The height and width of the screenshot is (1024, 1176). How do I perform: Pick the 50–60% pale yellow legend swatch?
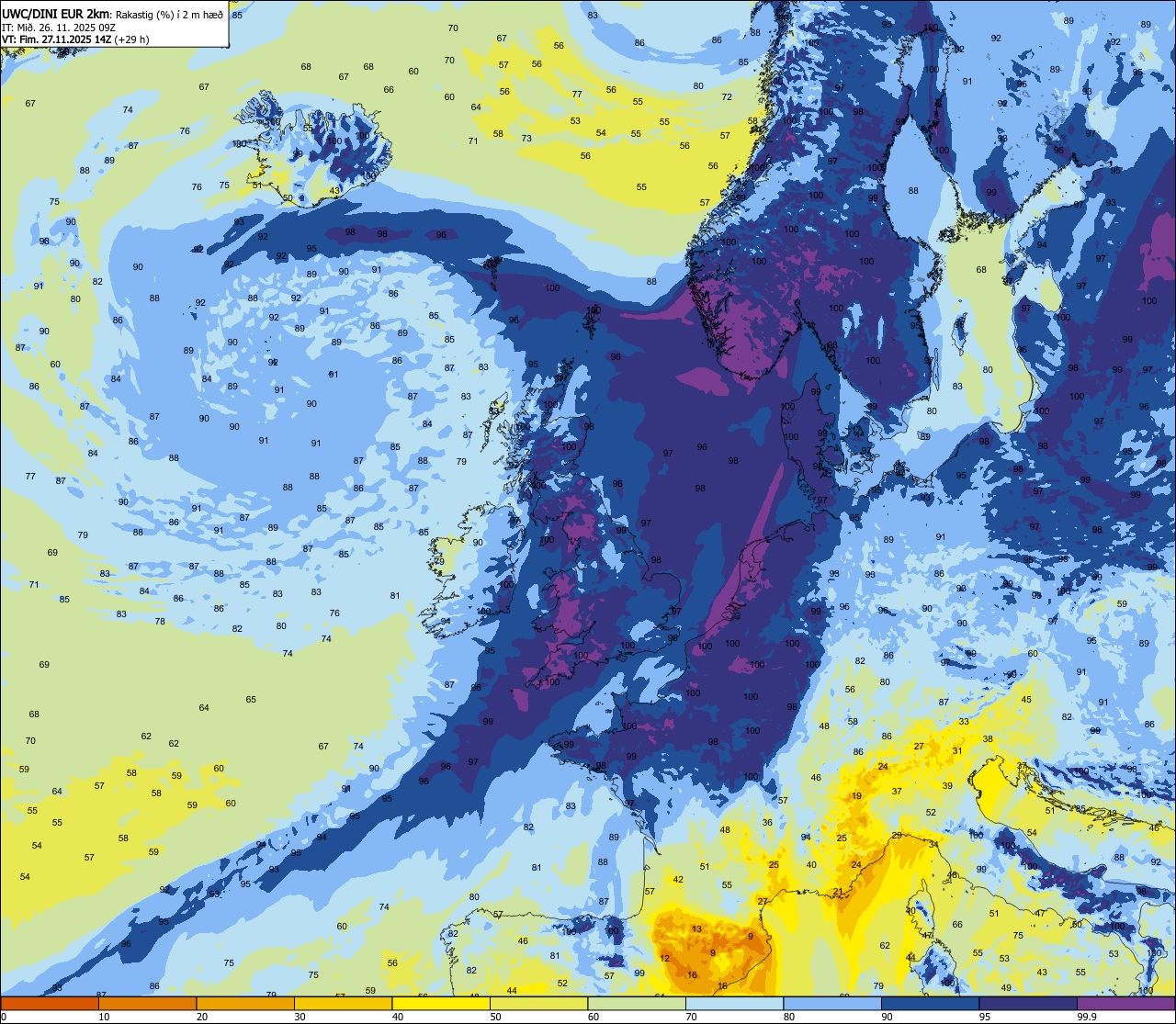(x=538, y=1003)
